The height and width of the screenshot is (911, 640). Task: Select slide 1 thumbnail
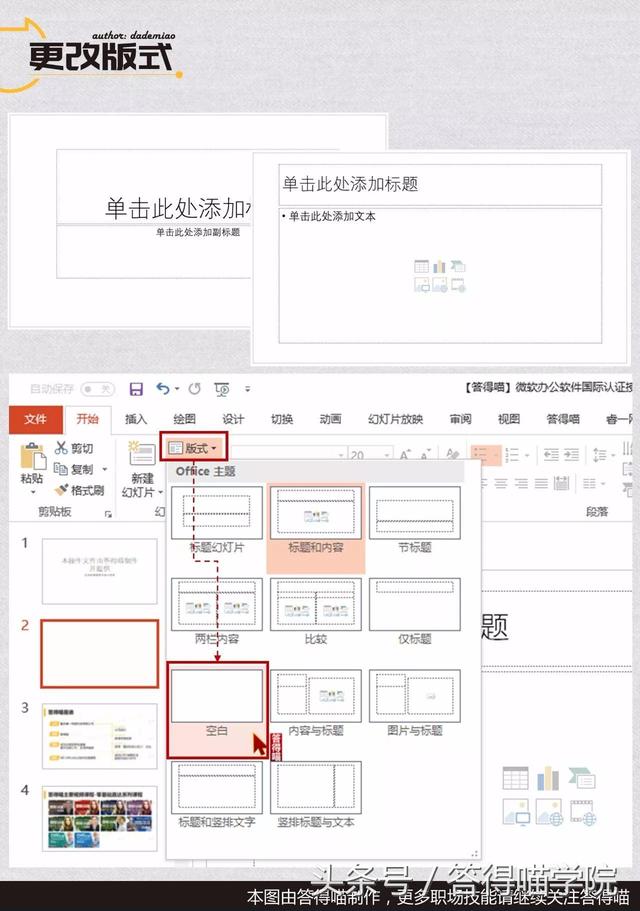click(x=99, y=571)
